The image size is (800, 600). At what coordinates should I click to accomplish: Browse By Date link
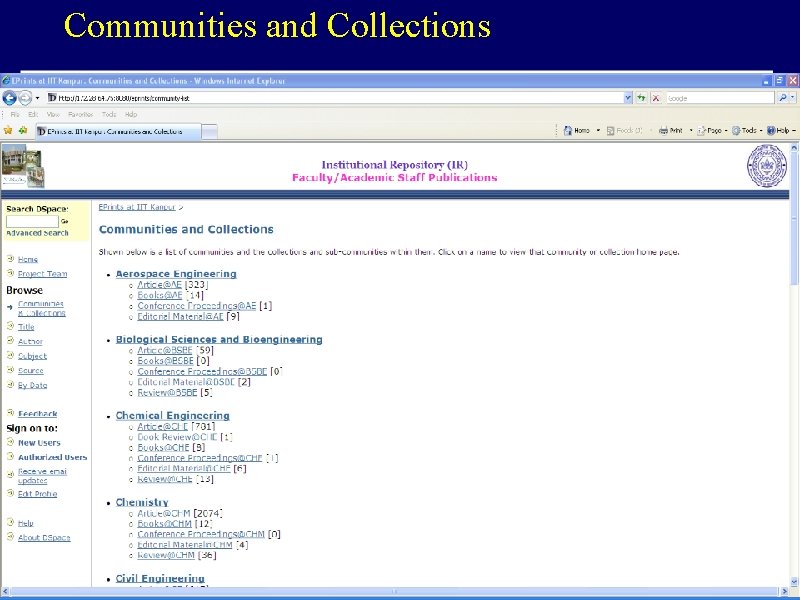pyautogui.click(x=32, y=385)
